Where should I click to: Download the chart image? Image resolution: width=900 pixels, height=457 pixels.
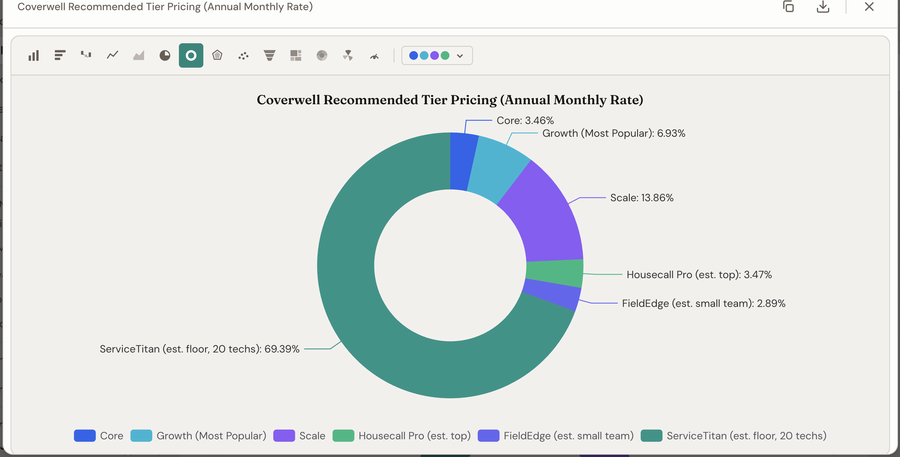[x=823, y=7]
